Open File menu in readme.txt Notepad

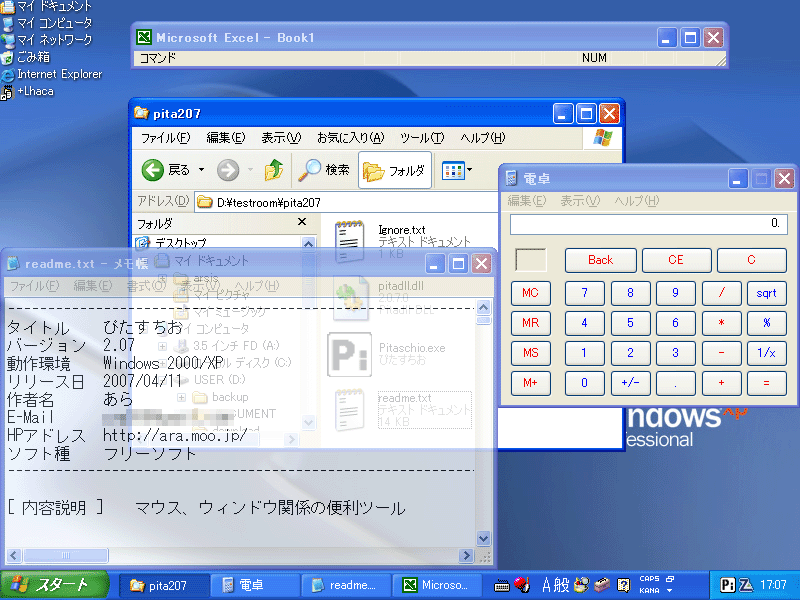[x=35, y=286]
